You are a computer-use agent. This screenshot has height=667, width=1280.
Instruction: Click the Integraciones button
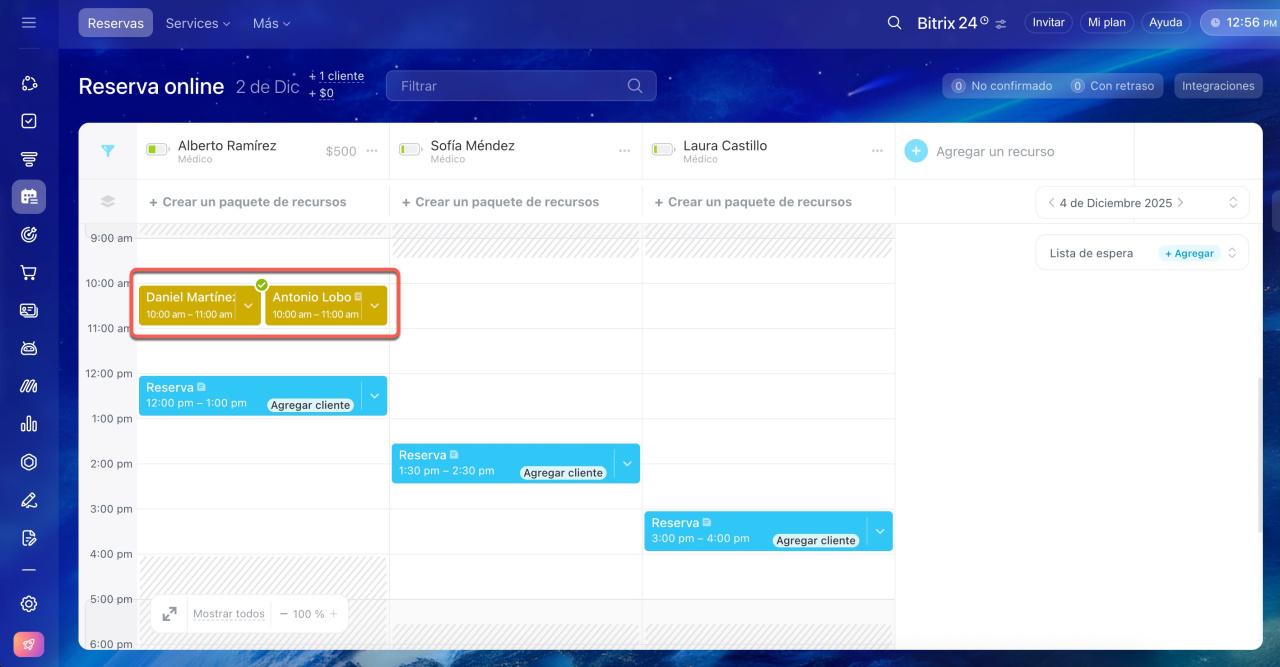coord(1217,86)
